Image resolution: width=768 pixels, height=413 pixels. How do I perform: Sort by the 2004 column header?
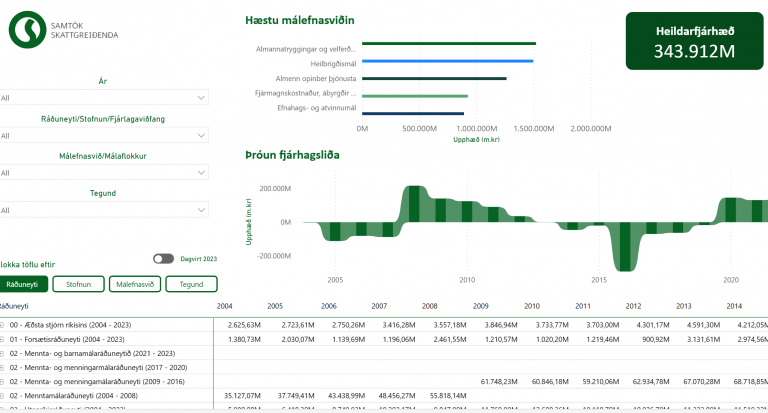(224, 306)
